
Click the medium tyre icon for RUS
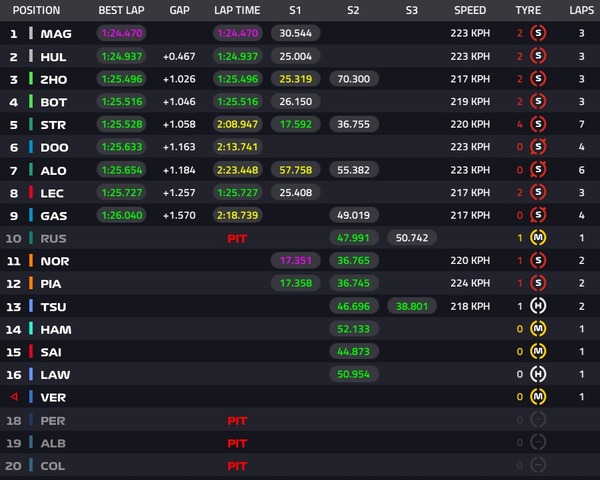[538, 238]
